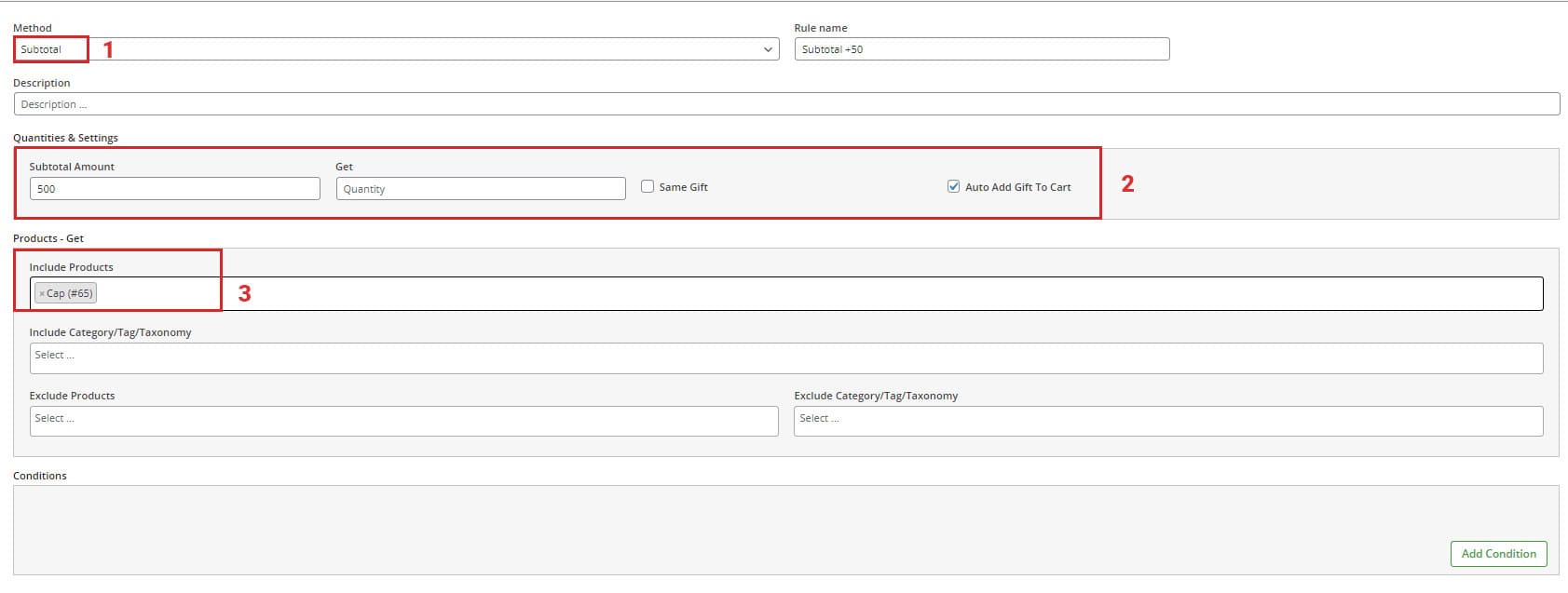This screenshot has height=593, width=1568.
Task: Click the "Rule name" field label
Action: [x=820, y=28]
